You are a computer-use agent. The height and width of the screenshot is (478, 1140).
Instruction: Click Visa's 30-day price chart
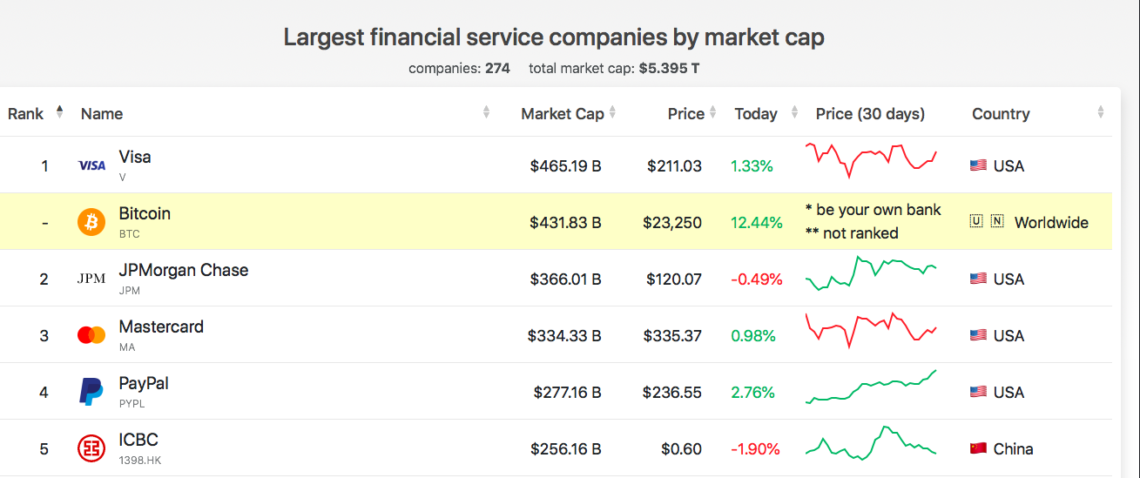point(871,159)
